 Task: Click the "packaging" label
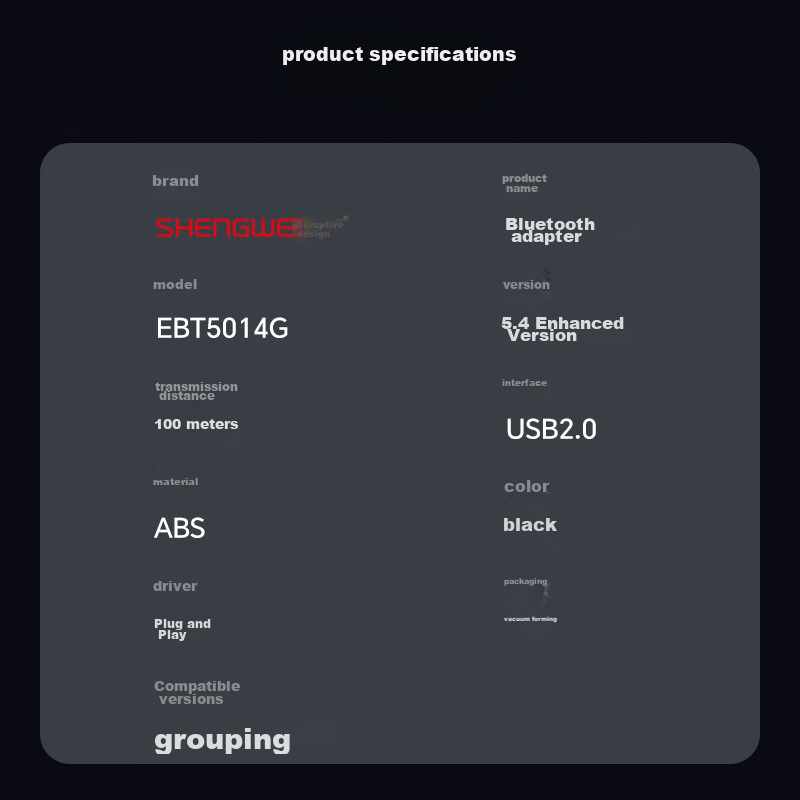(x=525, y=581)
